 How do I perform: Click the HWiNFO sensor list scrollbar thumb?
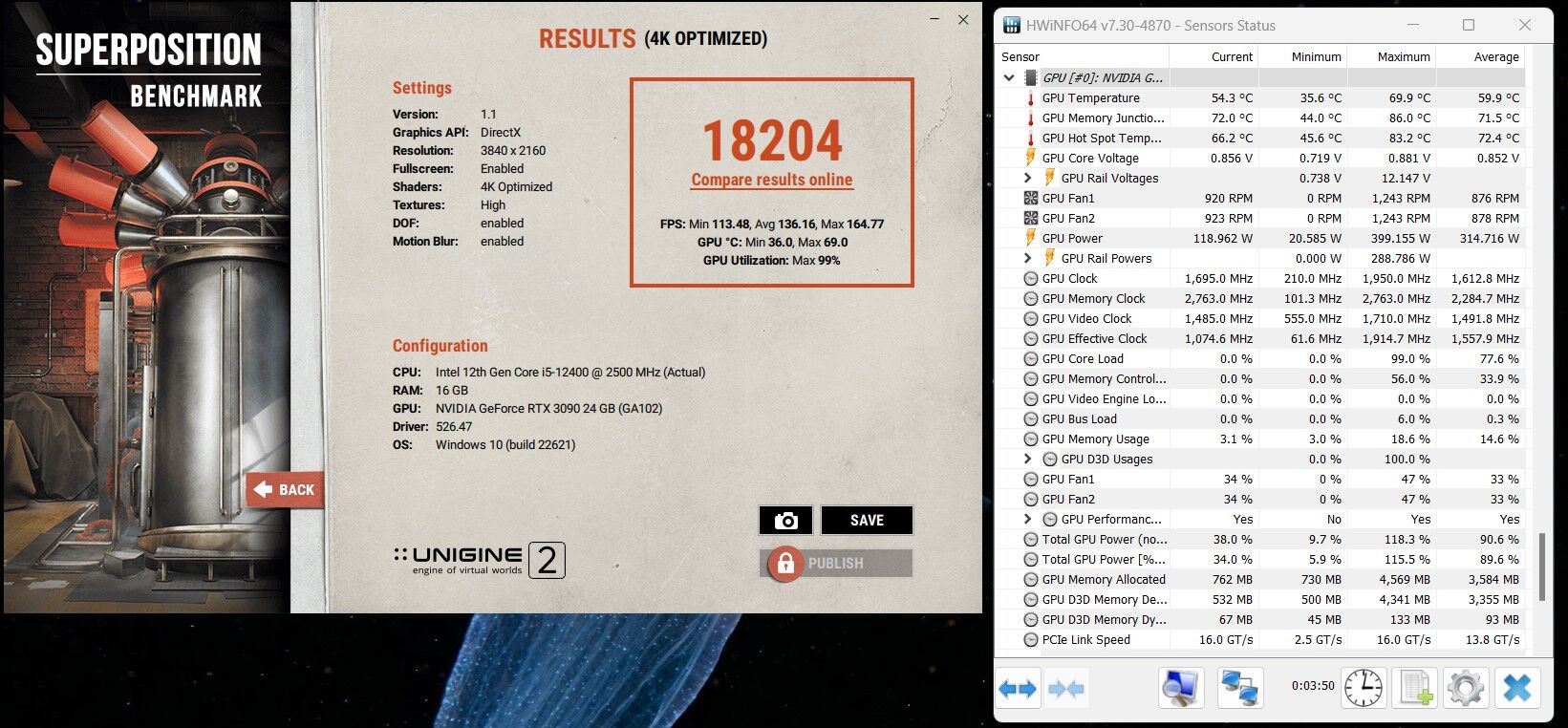coord(1541,567)
